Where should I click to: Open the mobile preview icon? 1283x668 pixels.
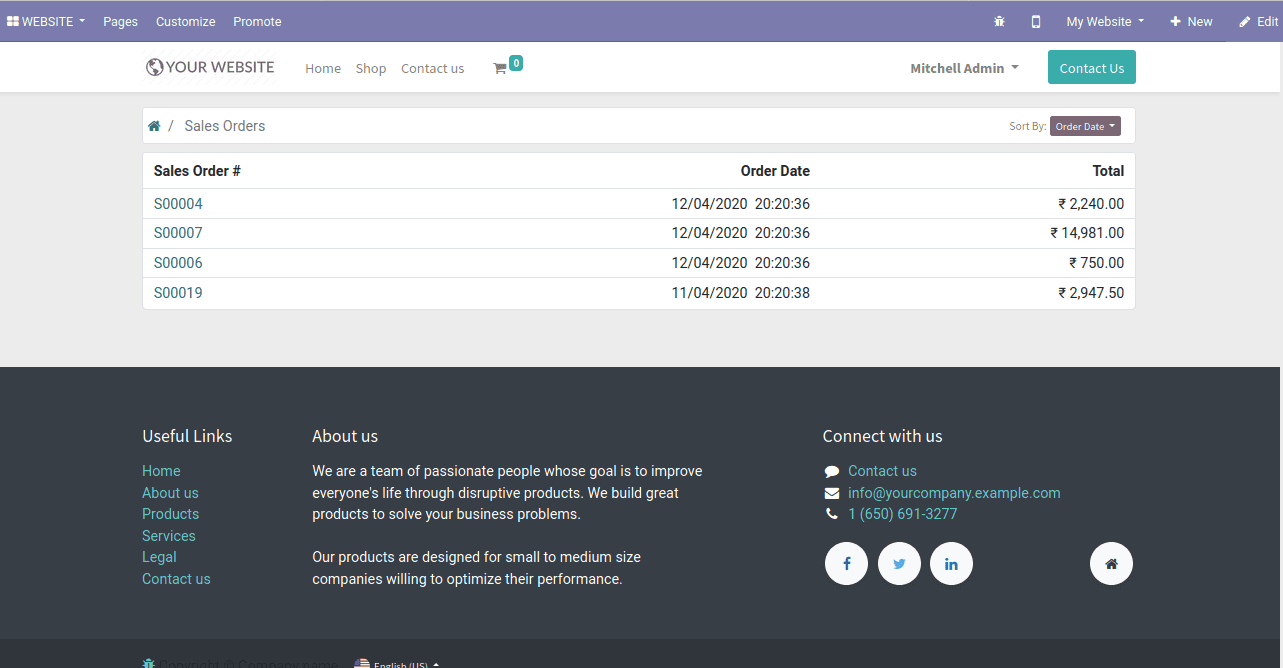(x=1035, y=21)
